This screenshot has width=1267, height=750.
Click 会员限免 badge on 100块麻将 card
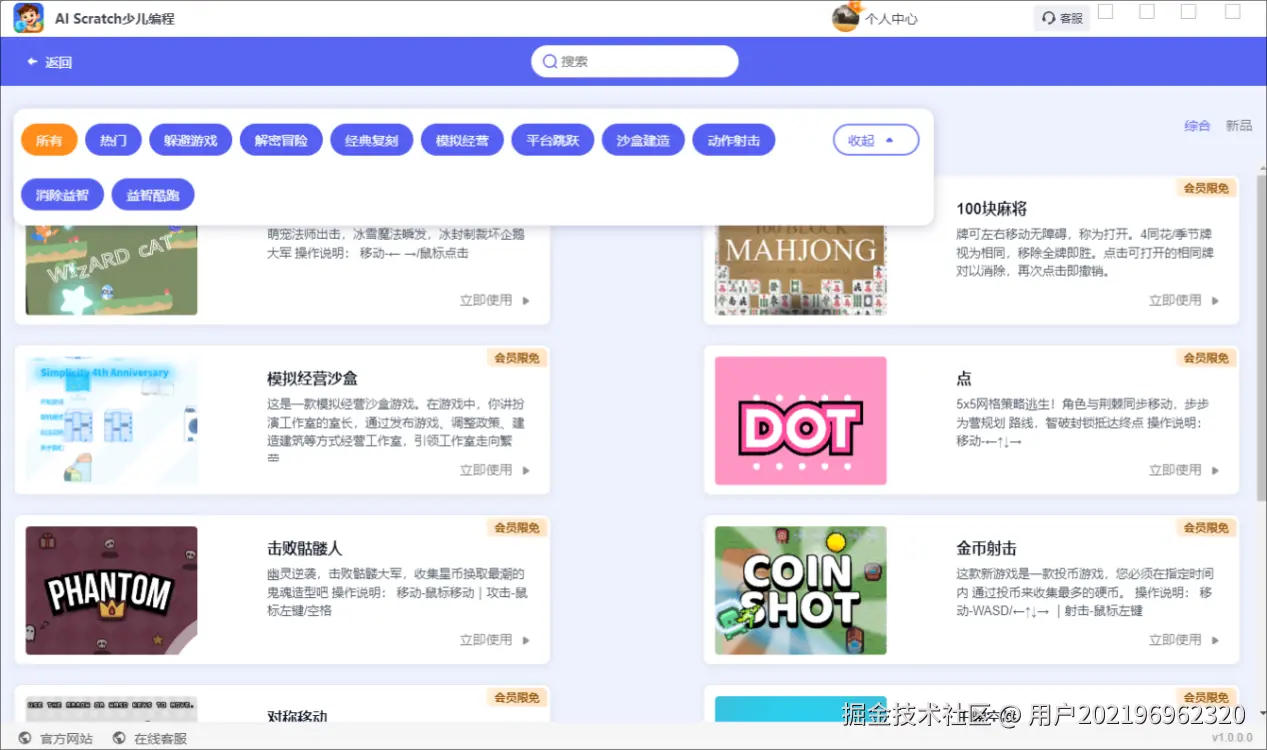point(1206,187)
